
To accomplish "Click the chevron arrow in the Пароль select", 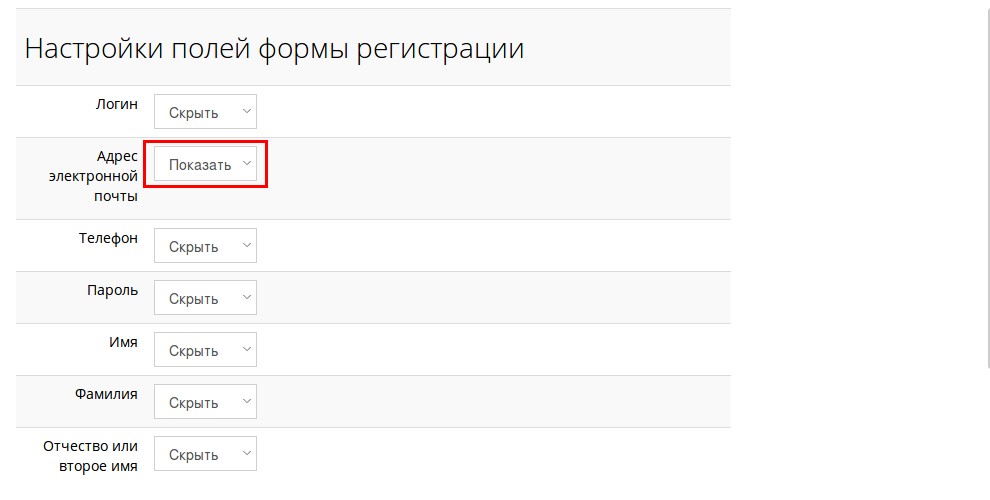I will click(x=246, y=298).
